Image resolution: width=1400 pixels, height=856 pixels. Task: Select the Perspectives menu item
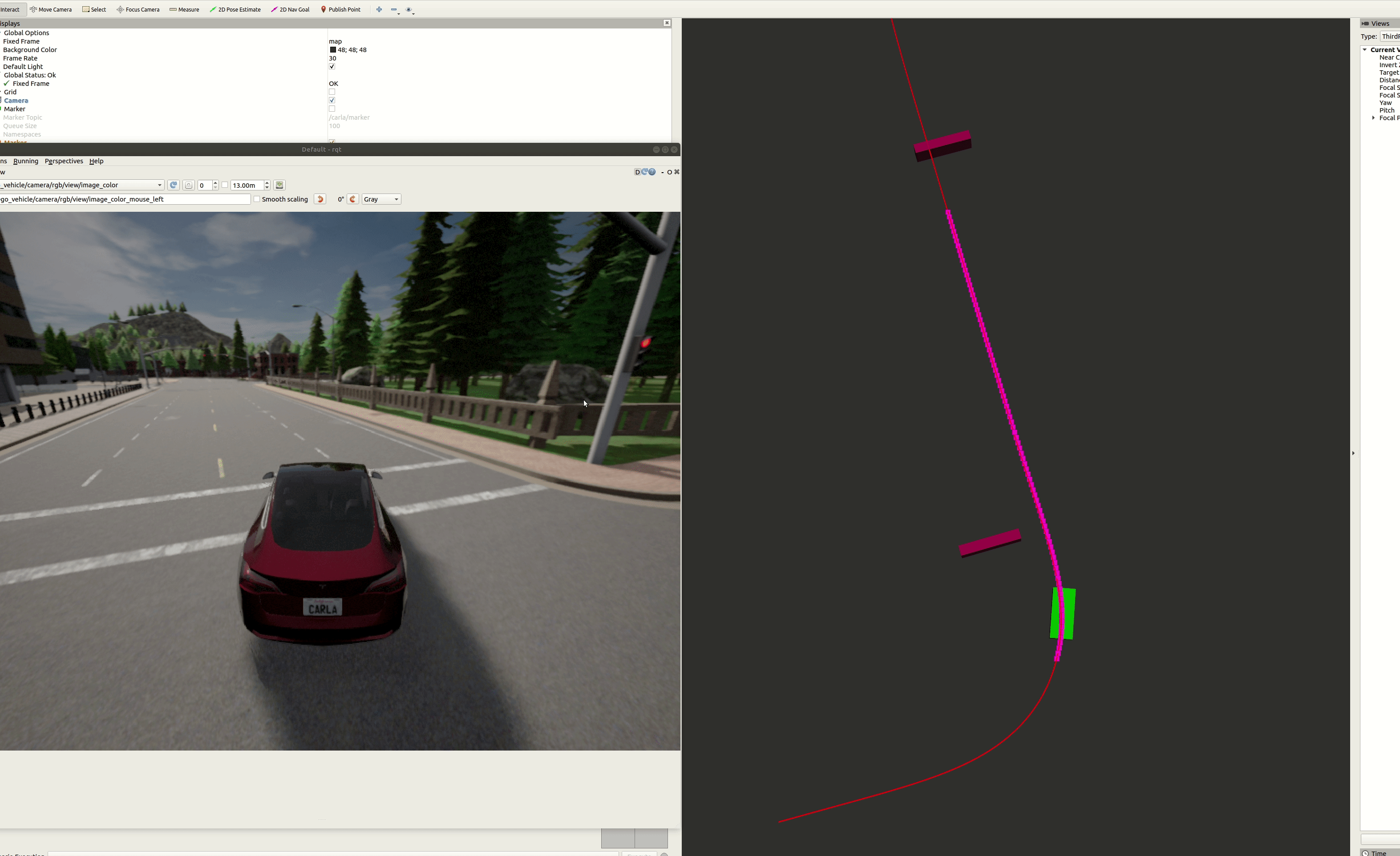point(63,161)
